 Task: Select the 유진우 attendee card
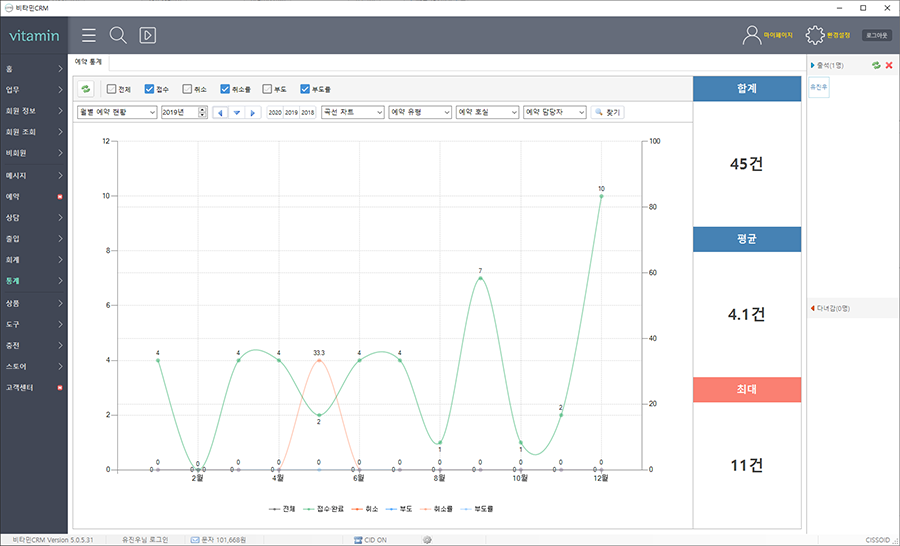(x=818, y=87)
